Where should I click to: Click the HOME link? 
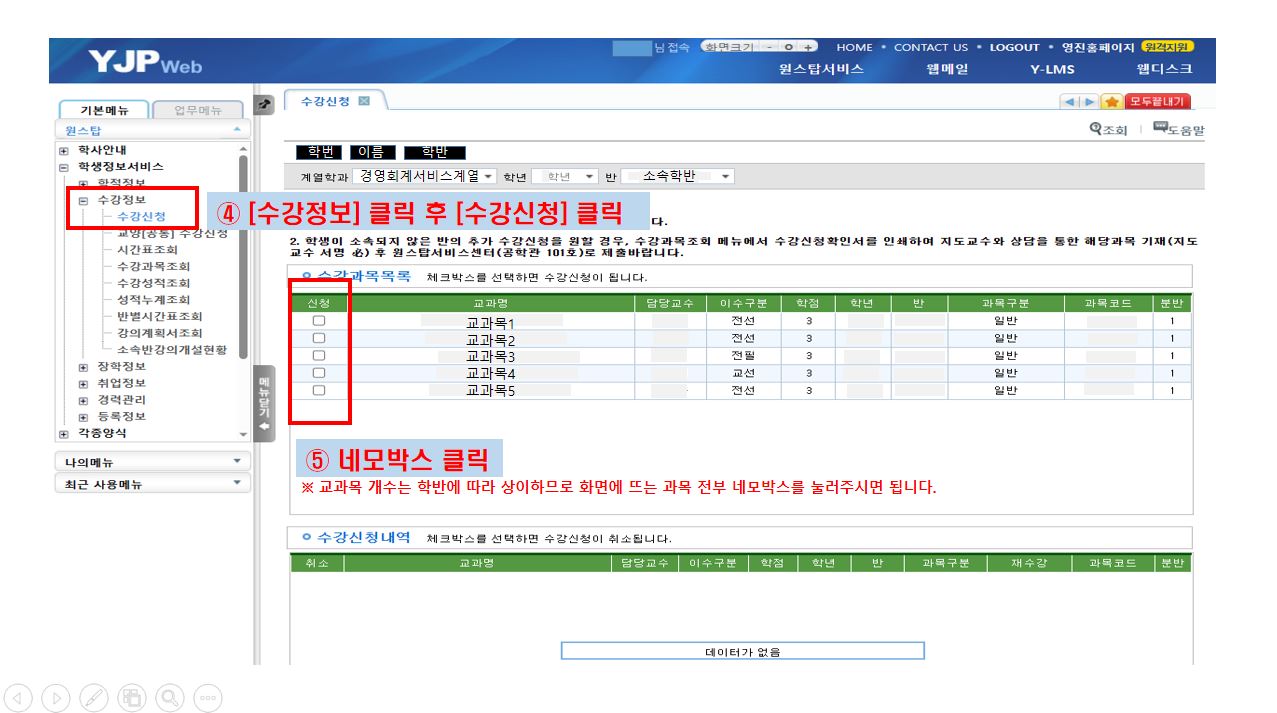tap(854, 47)
